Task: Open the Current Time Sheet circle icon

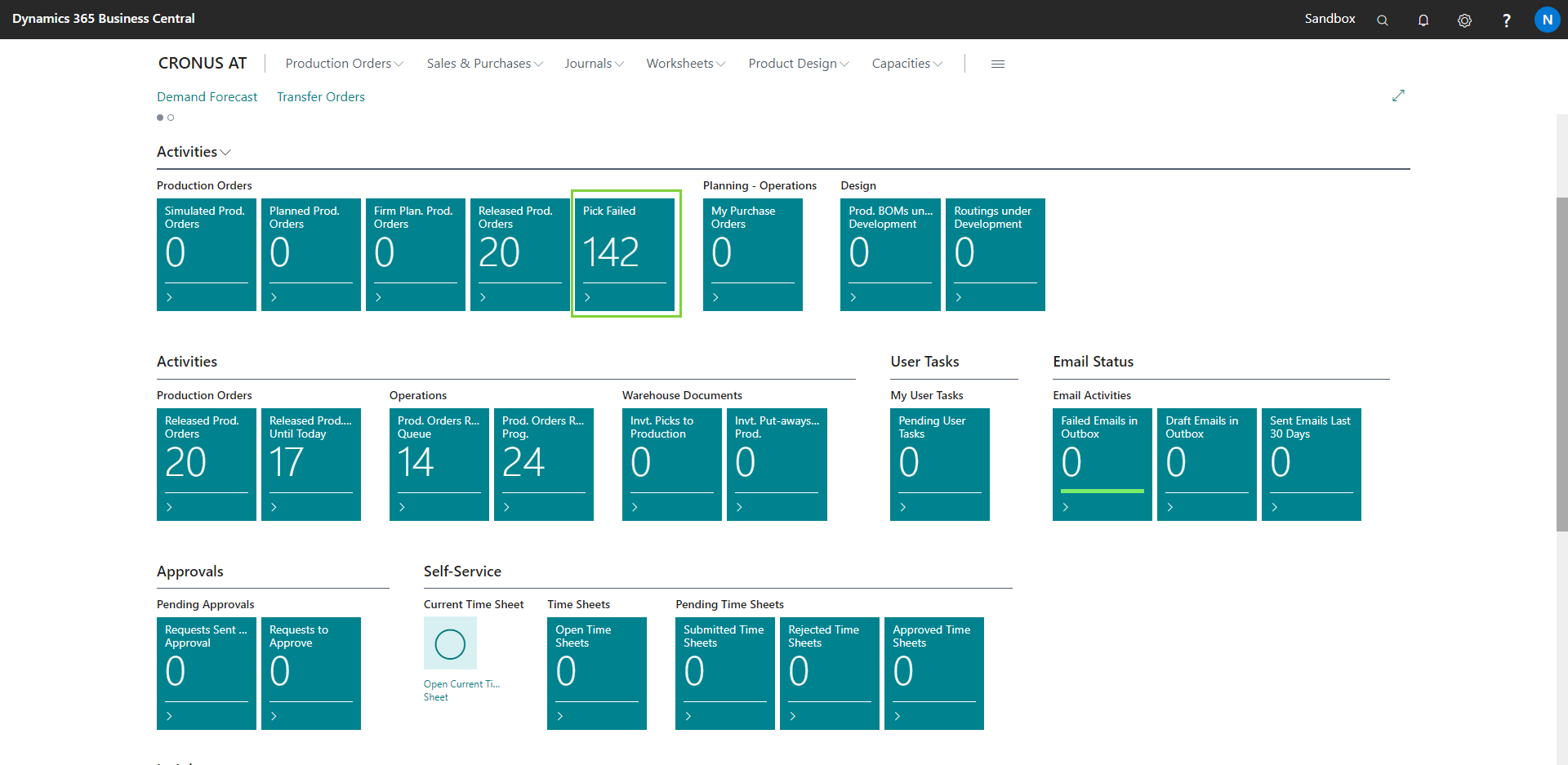Action: click(x=450, y=643)
